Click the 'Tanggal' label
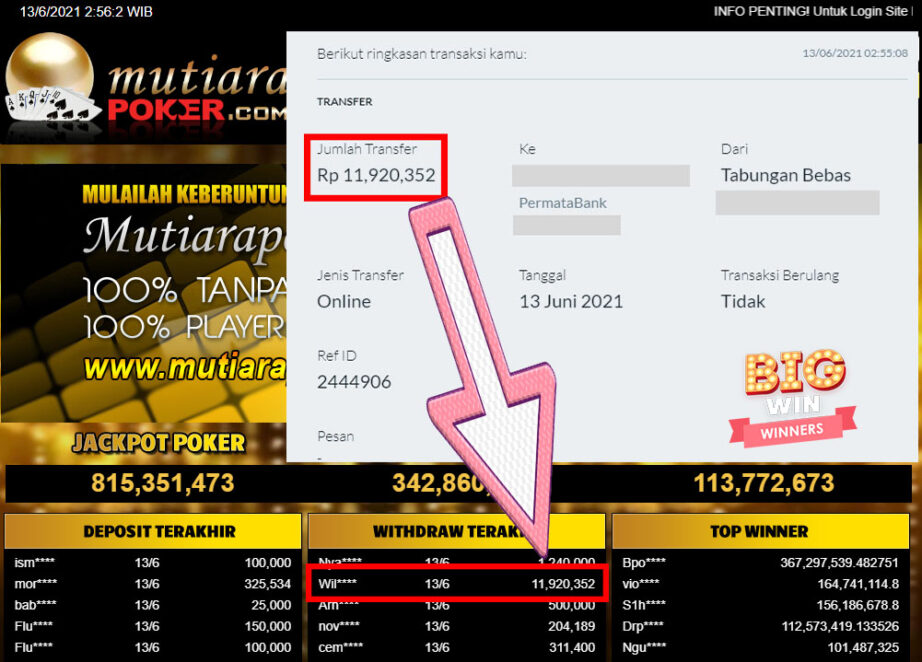 click(x=542, y=276)
